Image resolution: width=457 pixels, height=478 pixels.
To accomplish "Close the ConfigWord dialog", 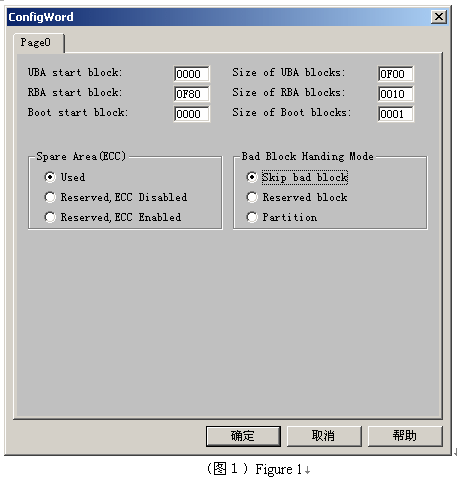I will (439, 17).
